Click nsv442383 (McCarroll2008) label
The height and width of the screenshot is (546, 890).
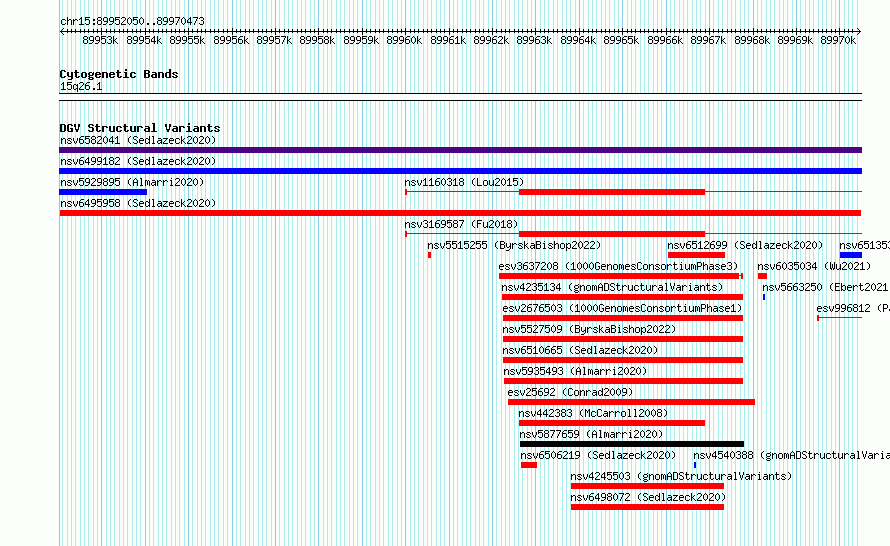[x=593, y=413]
